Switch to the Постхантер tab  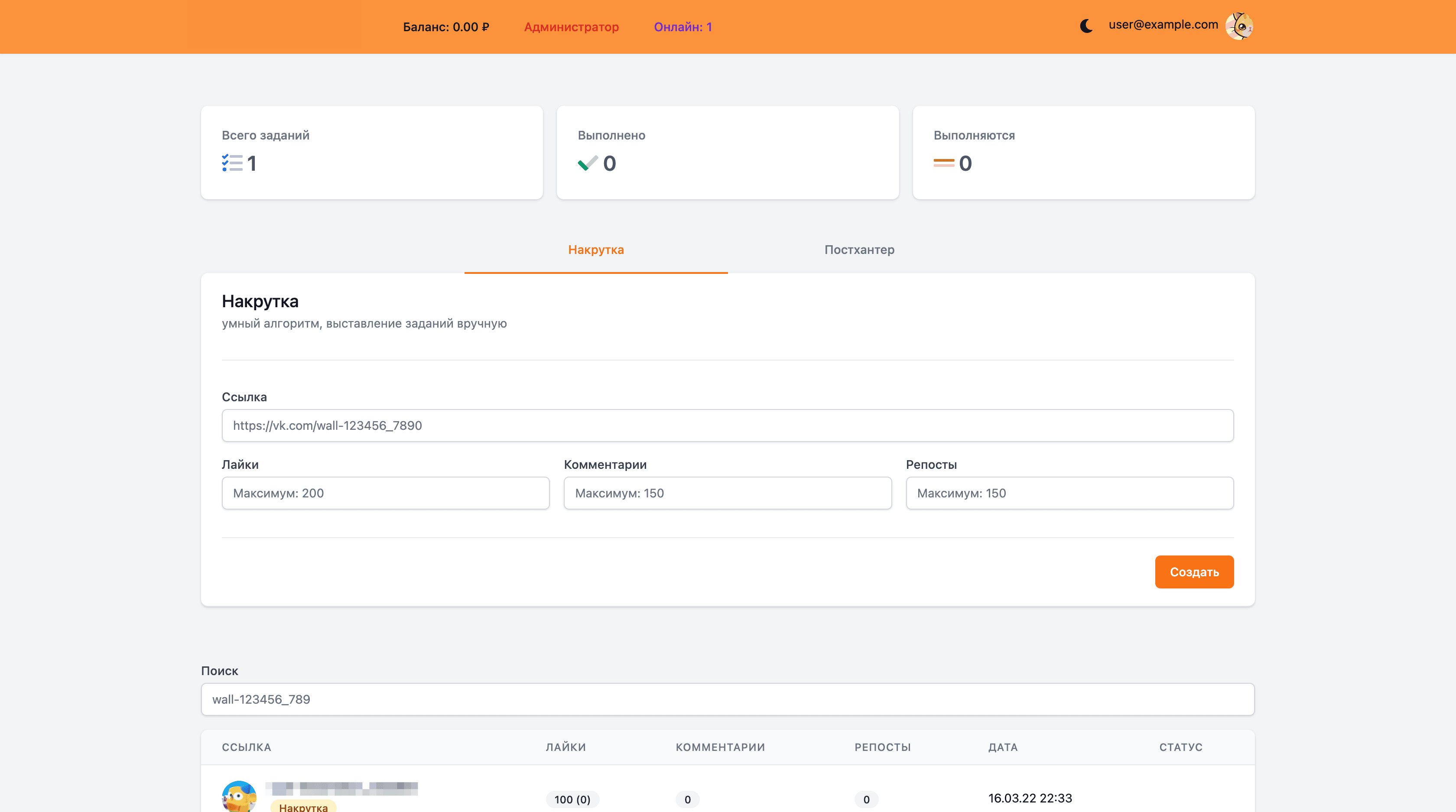[x=859, y=250]
